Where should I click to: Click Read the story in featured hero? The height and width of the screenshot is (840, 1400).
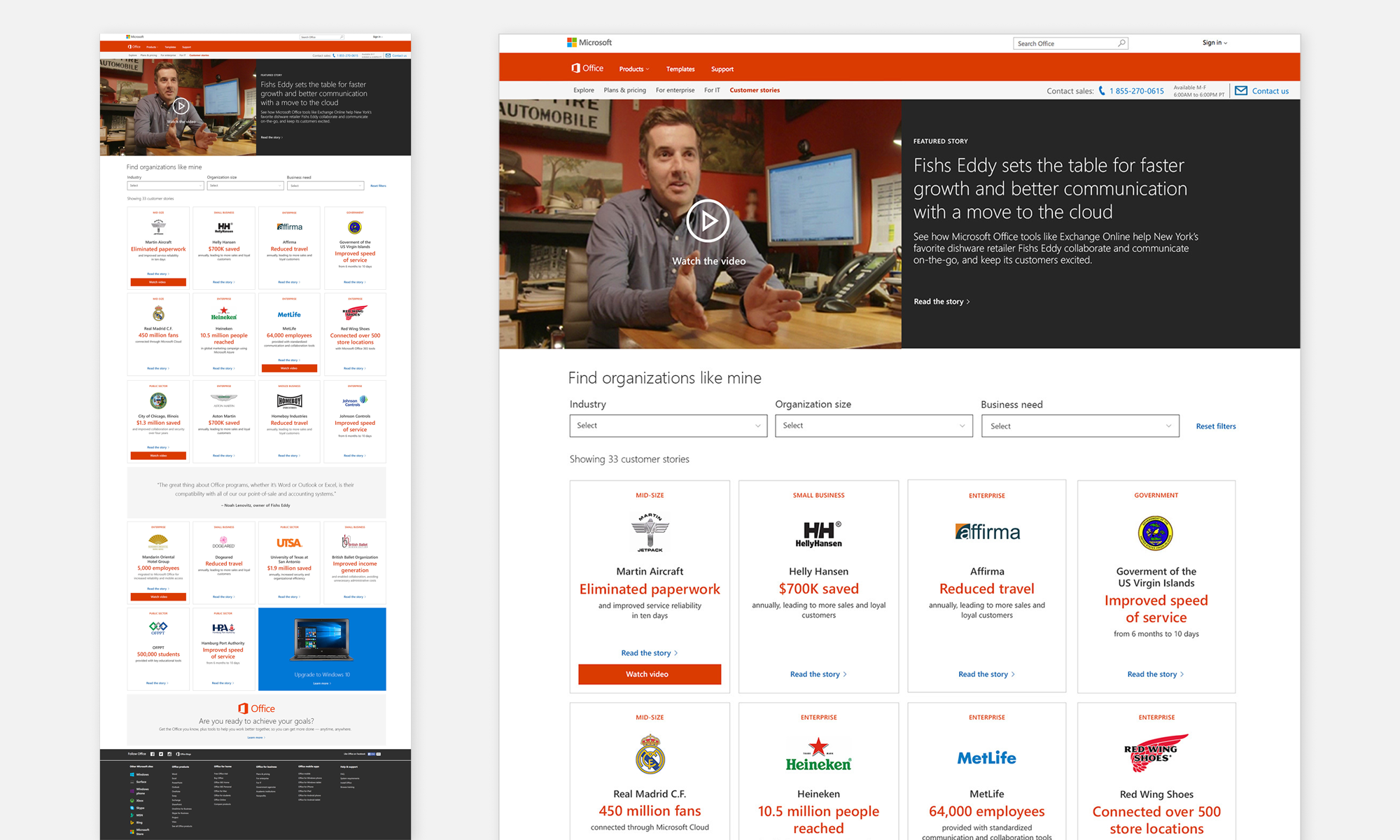click(941, 302)
